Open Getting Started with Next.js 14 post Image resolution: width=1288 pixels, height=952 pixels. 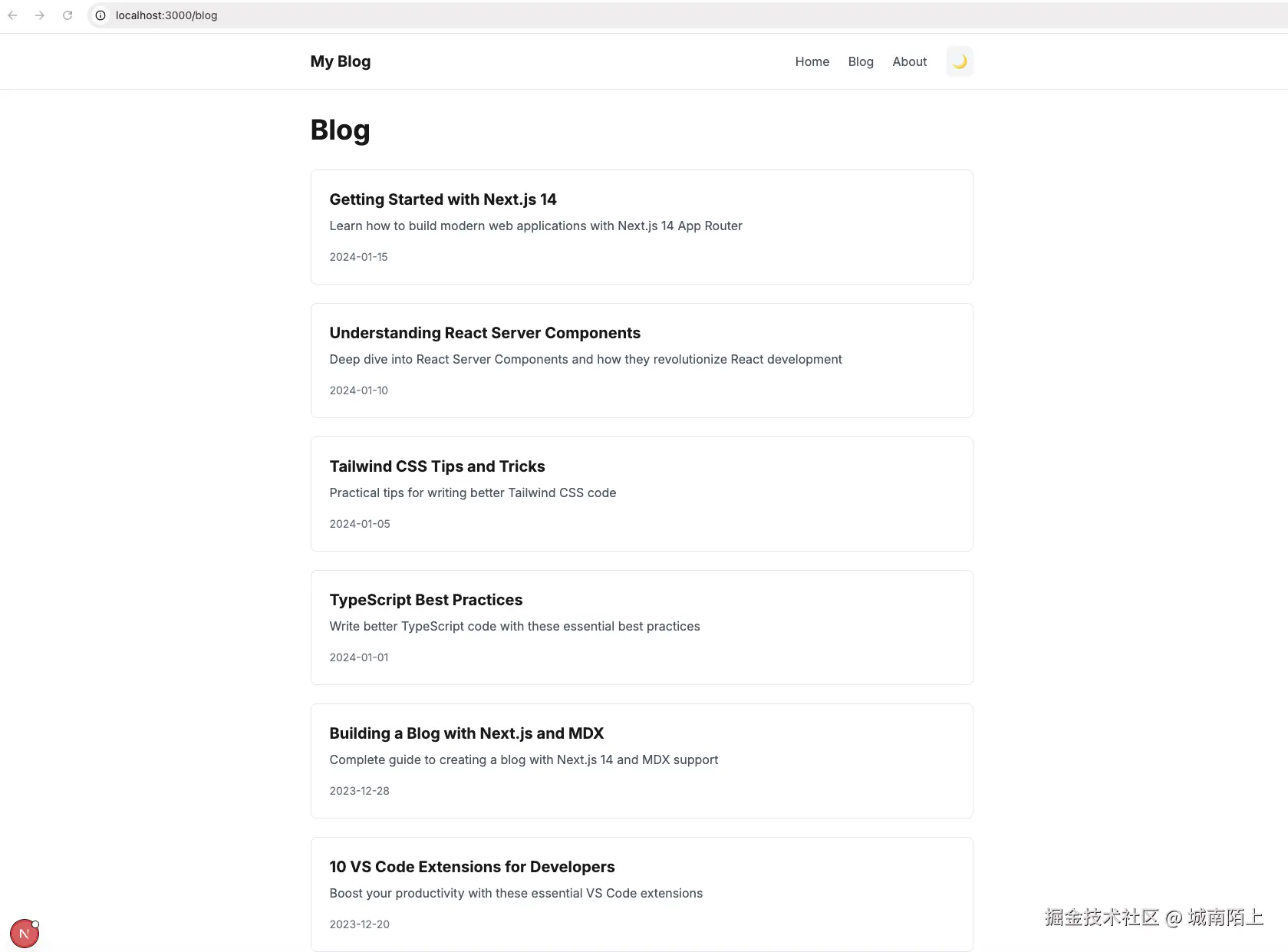[x=443, y=200]
